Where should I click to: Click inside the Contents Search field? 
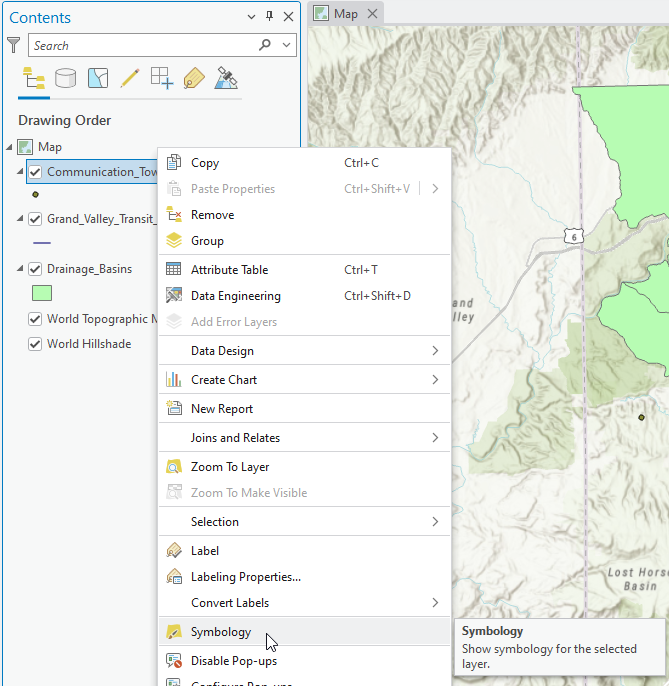pyautogui.click(x=140, y=45)
